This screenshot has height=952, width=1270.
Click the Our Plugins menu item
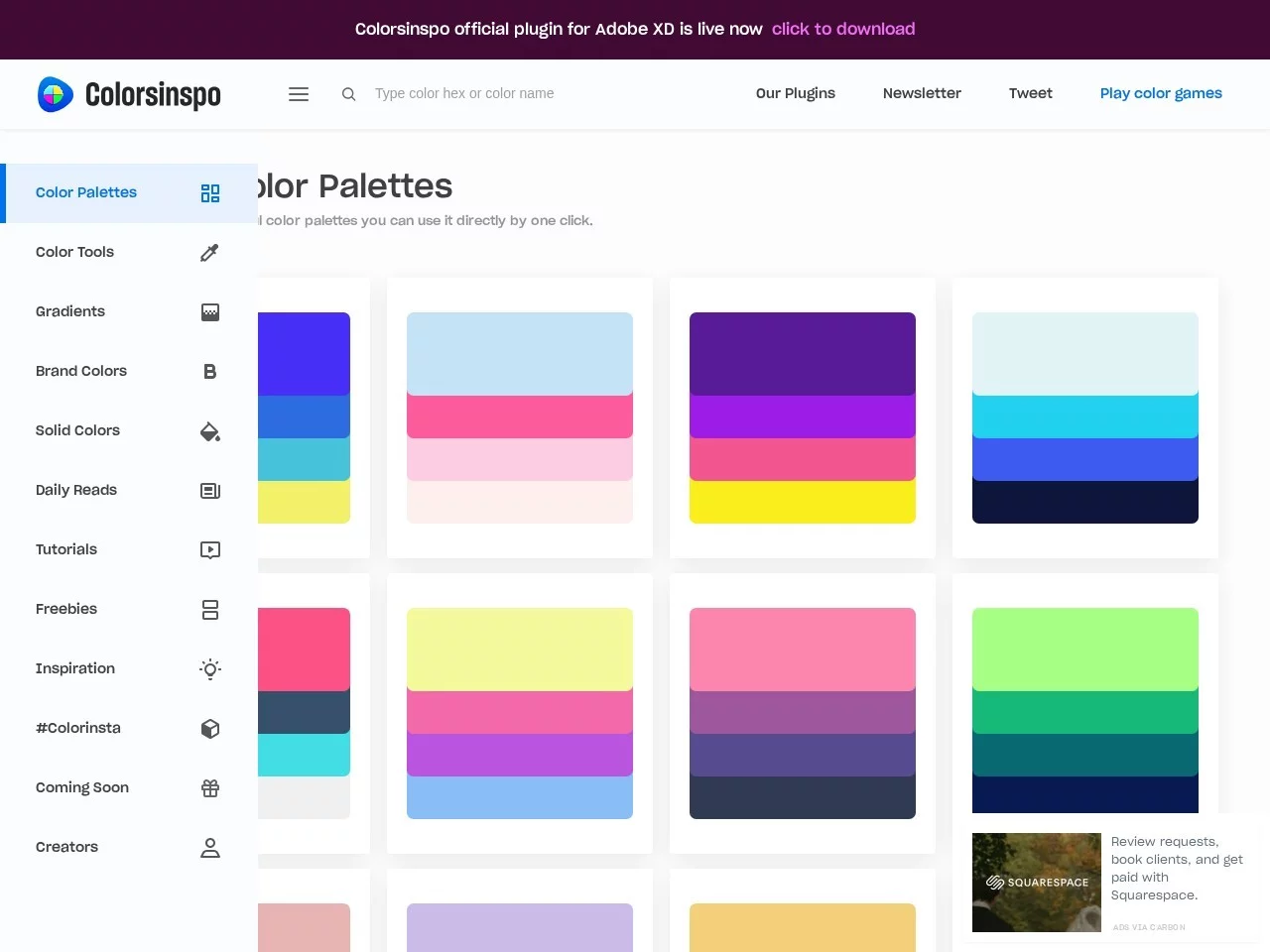pos(795,93)
